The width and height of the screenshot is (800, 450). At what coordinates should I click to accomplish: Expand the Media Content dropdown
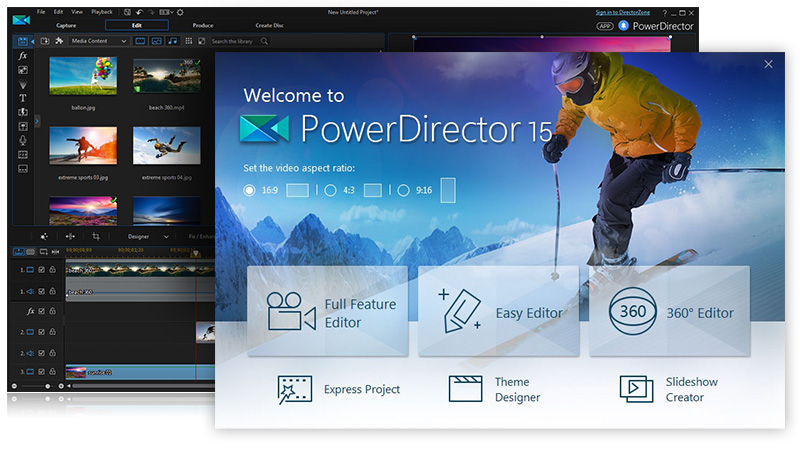click(x=98, y=41)
